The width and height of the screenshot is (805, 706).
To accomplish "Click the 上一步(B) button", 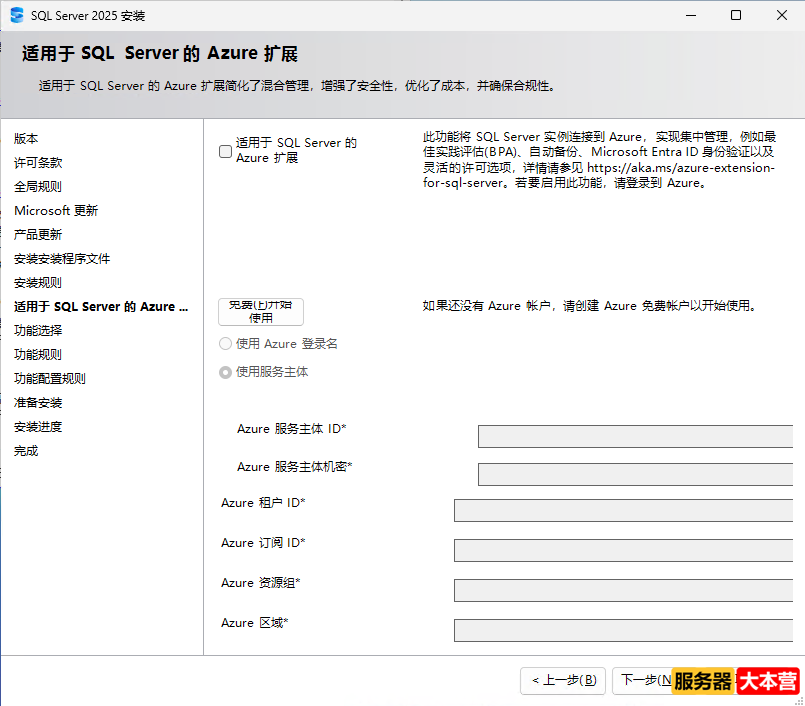I will click(x=562, y=680).
